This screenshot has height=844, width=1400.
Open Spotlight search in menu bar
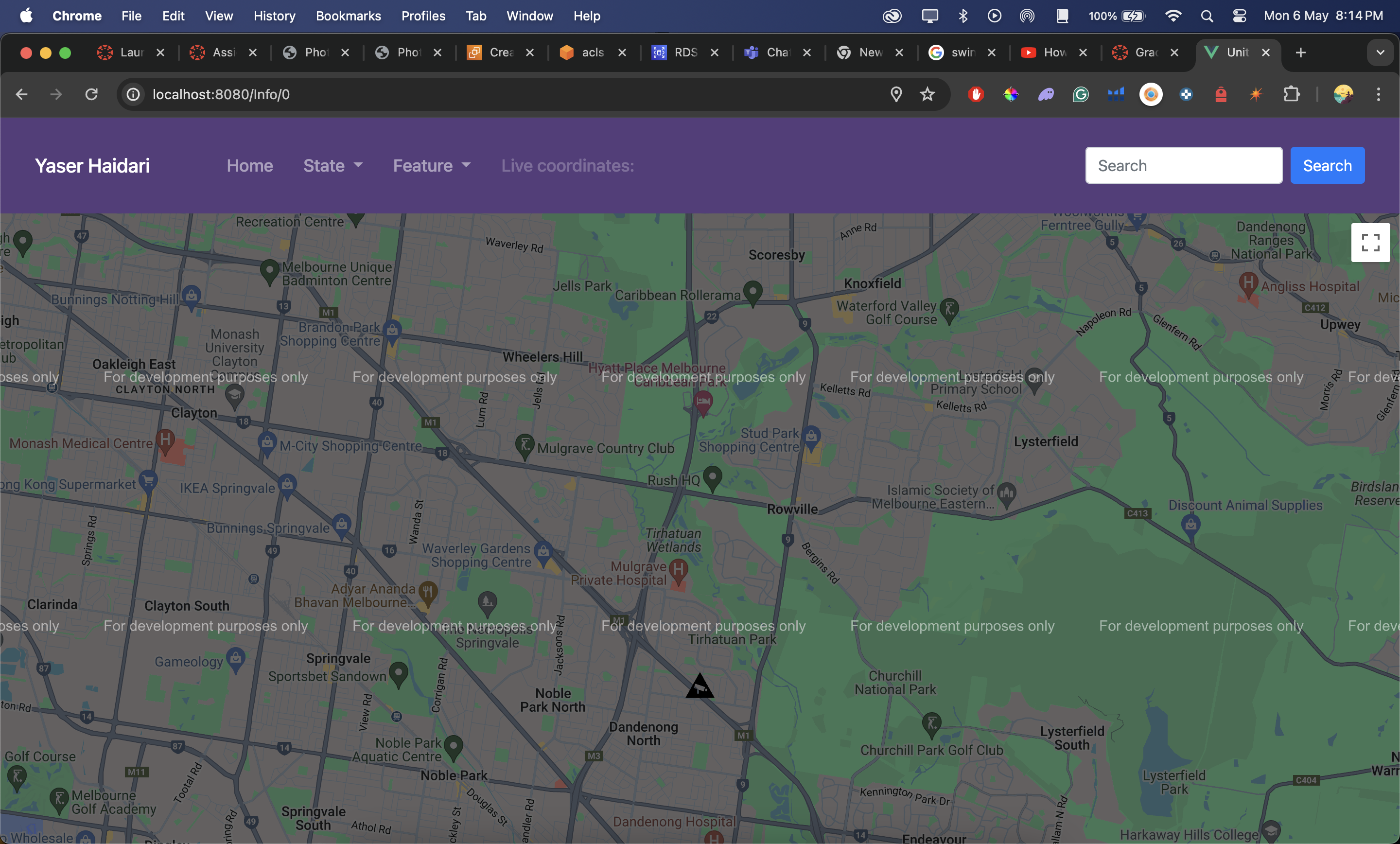pyautogui.click(x=1207, y=16)
